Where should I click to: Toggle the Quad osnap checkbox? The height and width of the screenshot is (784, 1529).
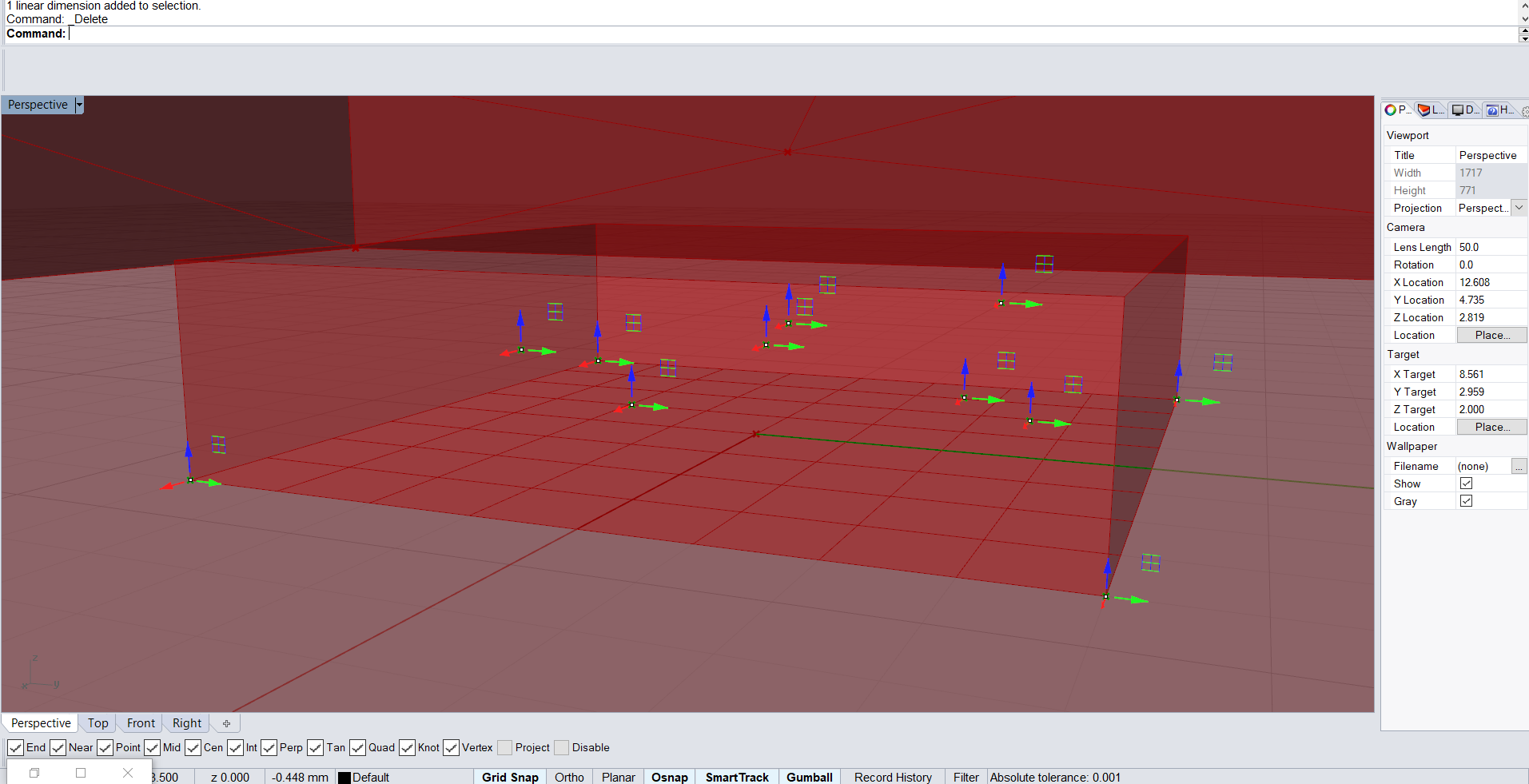tap(357, 748)
